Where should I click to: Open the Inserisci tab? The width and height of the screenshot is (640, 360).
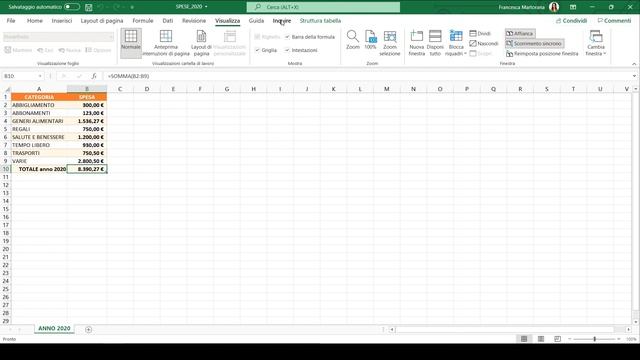click(62, 20)
